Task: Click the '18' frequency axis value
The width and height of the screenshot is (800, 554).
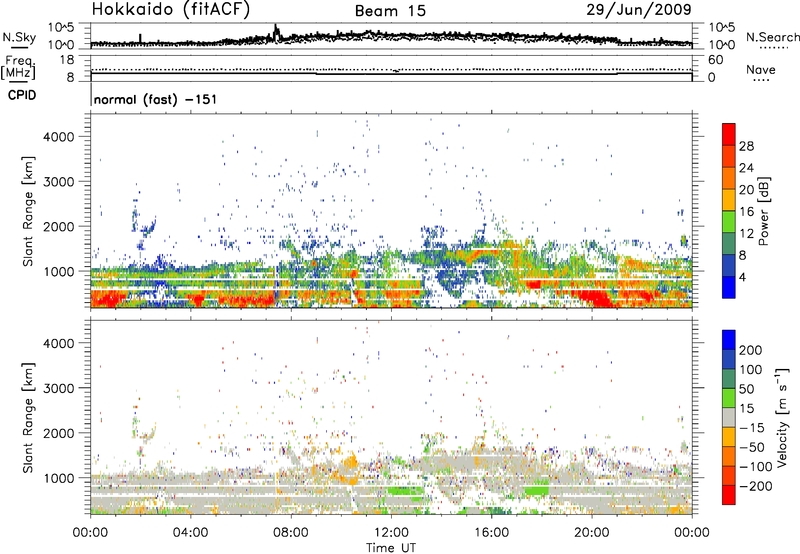Action: click(67, 60)
